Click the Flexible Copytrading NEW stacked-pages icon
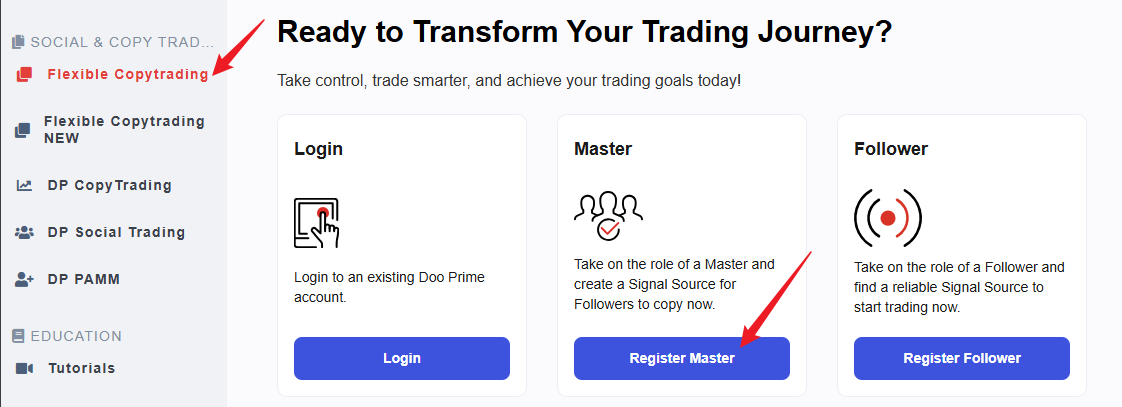The width and height of the screenshot is (1122, 407). (24, 130)
